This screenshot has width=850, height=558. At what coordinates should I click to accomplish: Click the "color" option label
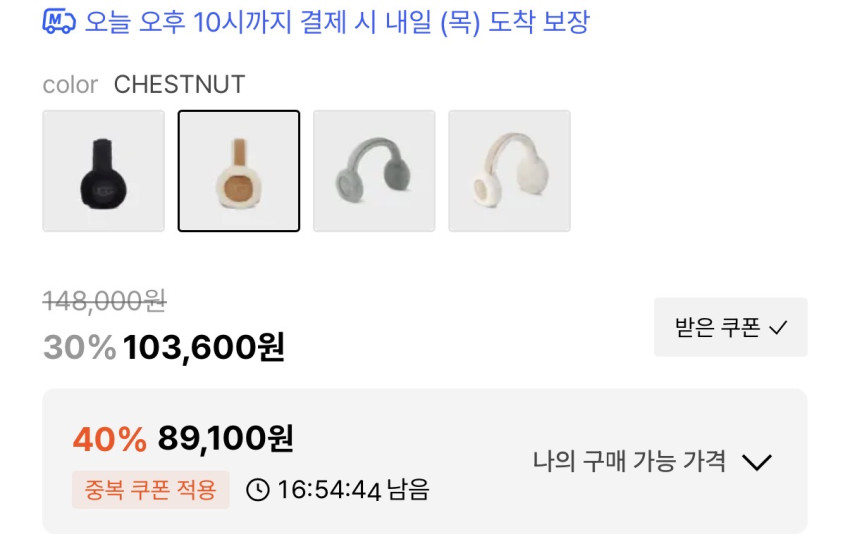coord(70,85)
